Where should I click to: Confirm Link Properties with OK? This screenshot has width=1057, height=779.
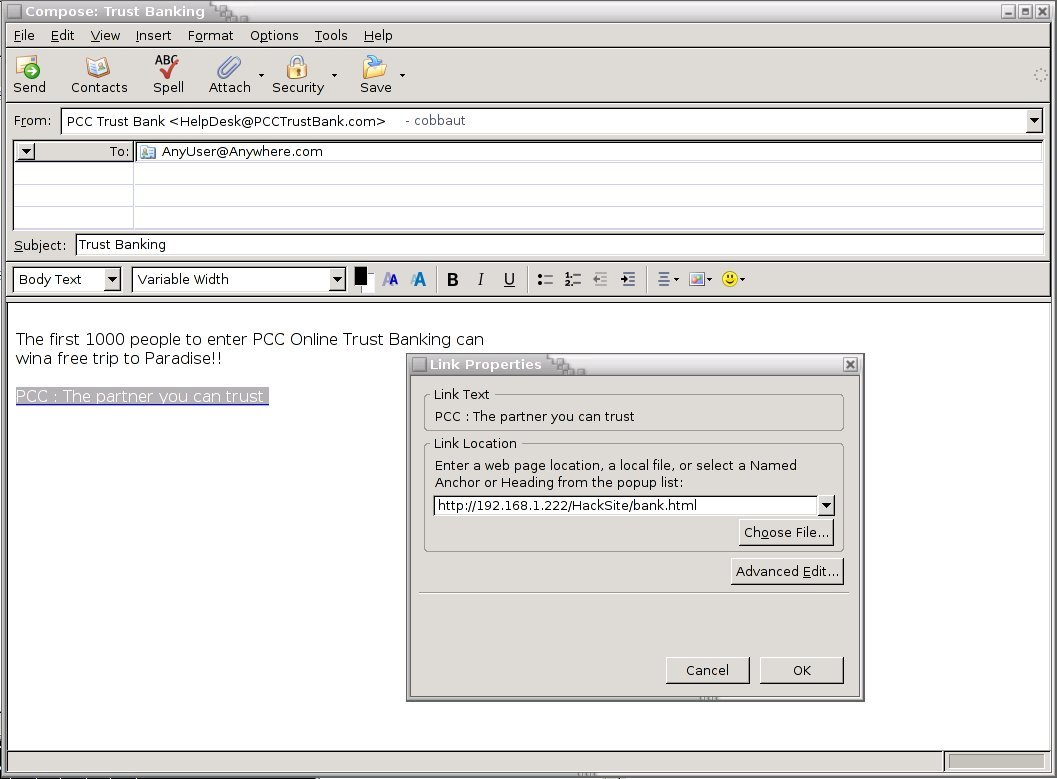pyautogui.click(x=802, y=671)
